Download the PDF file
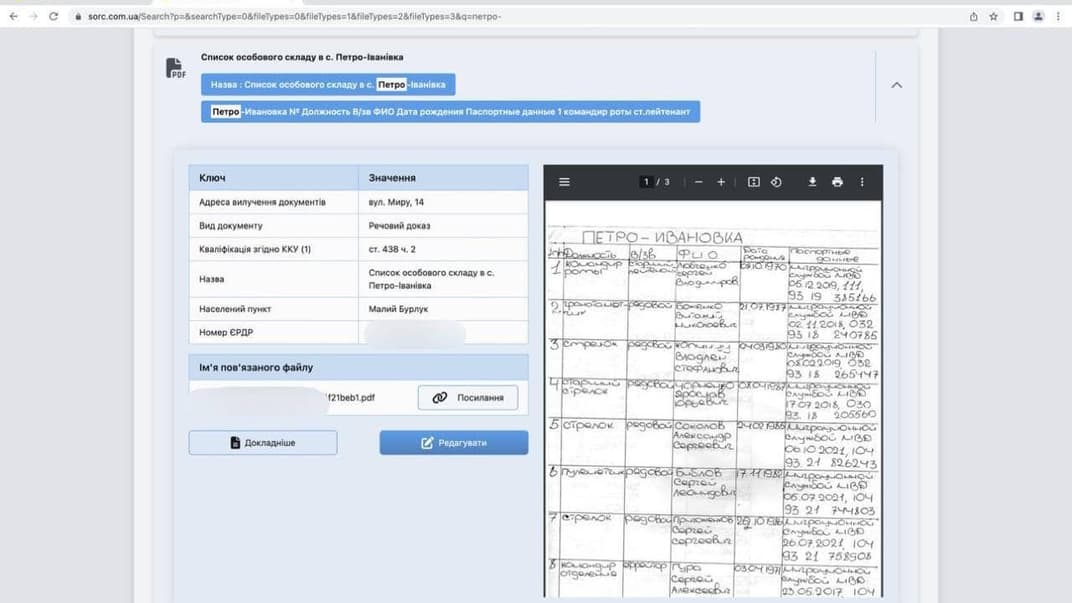 (812, 182)
